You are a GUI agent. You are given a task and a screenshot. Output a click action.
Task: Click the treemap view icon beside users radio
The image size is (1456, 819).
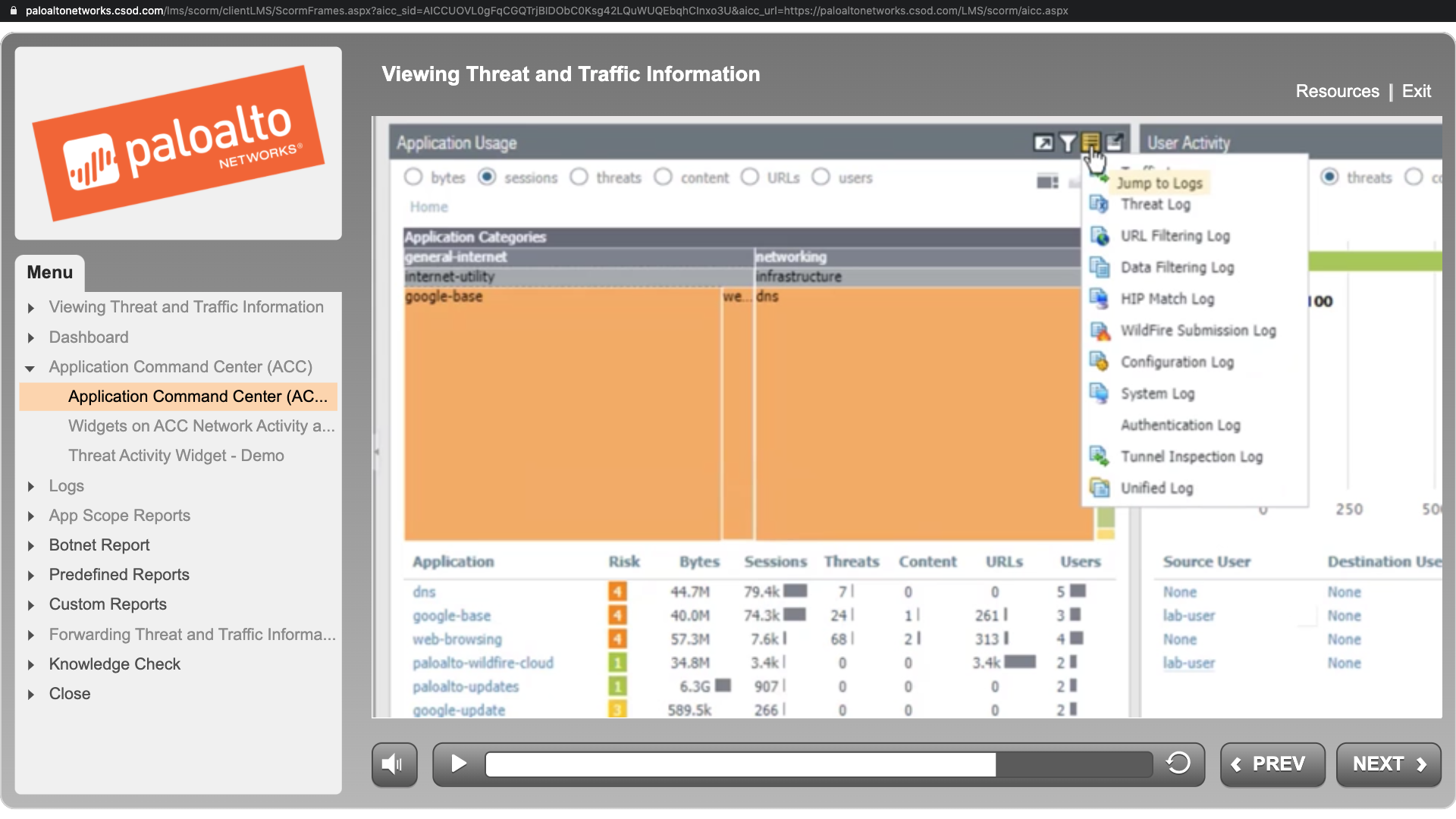point(1047,182)
